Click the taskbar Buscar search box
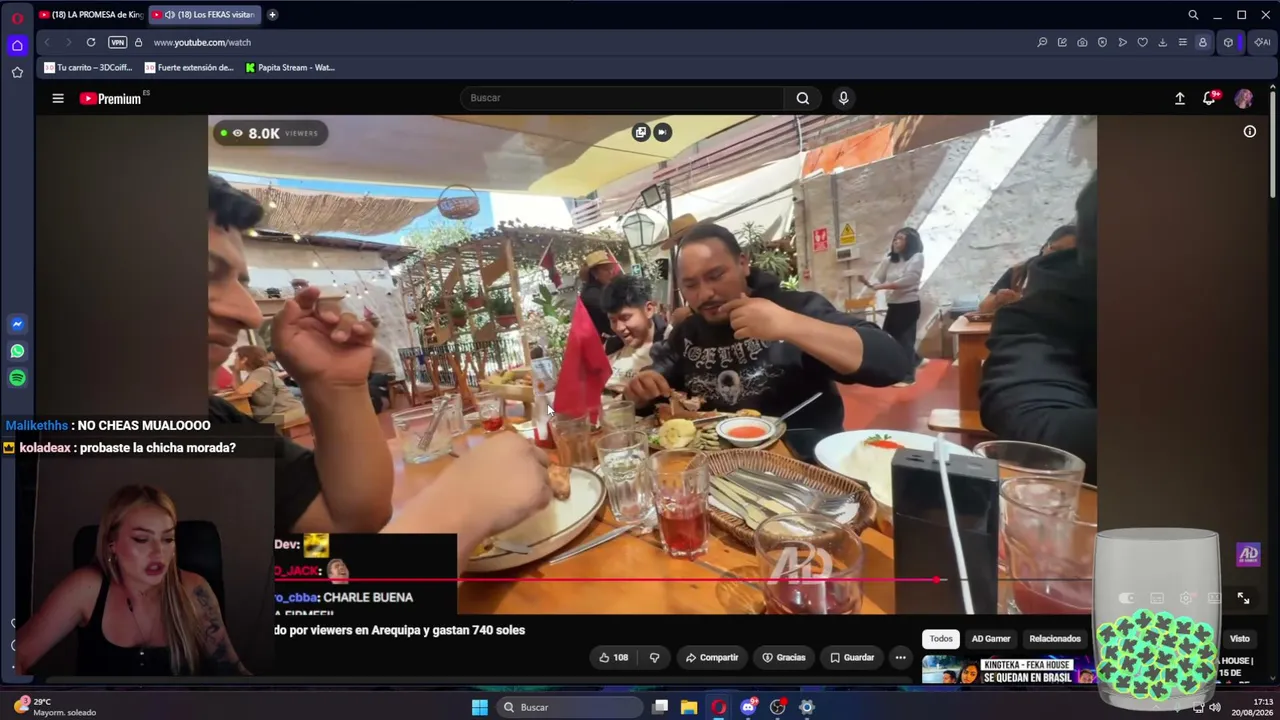The image size is (1280, 720). coord(570,707)
